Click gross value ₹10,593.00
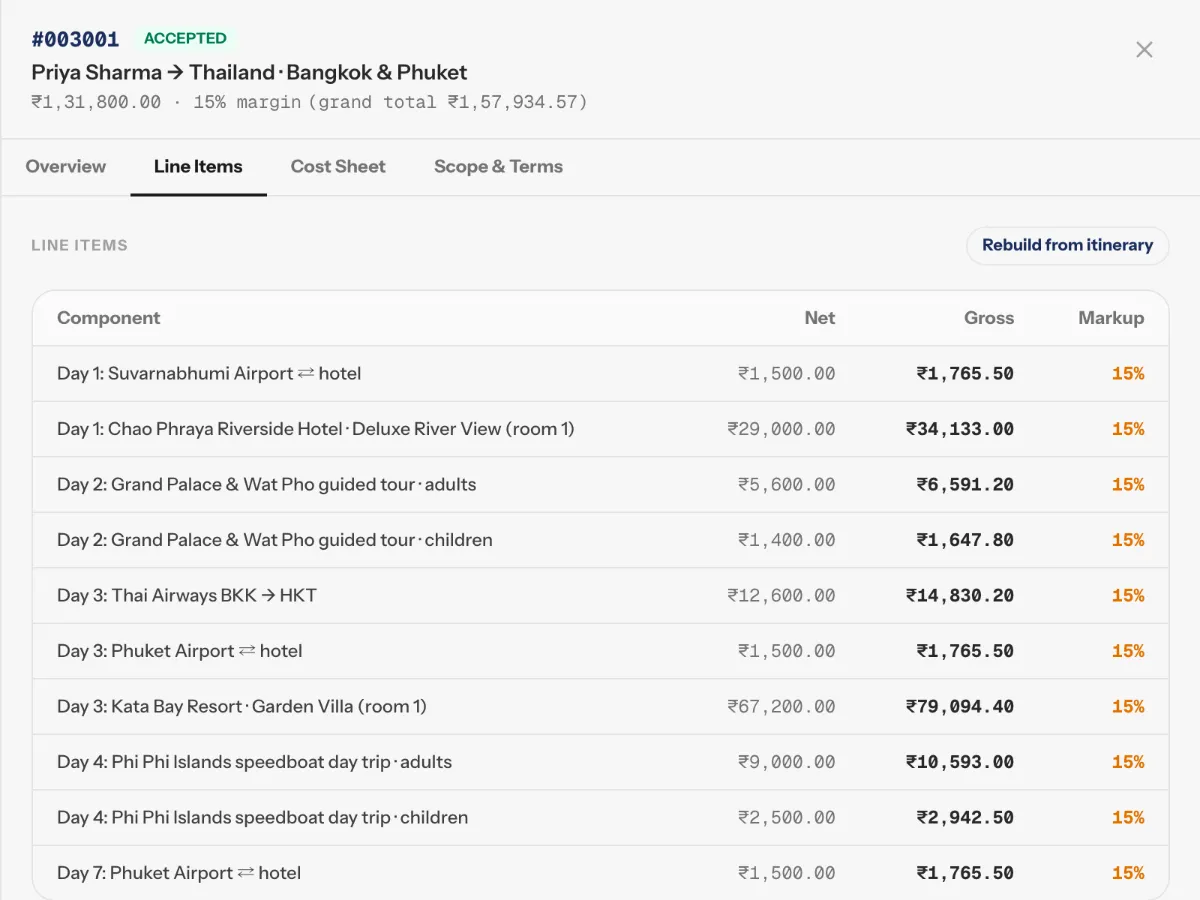Viewport: 1200px width, 900px height. [x=960, y=762]
